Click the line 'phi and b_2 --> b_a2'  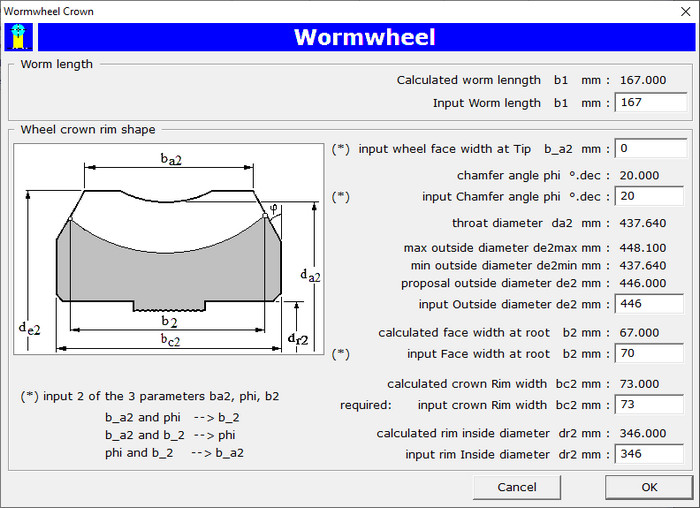[x=175, y=453]
